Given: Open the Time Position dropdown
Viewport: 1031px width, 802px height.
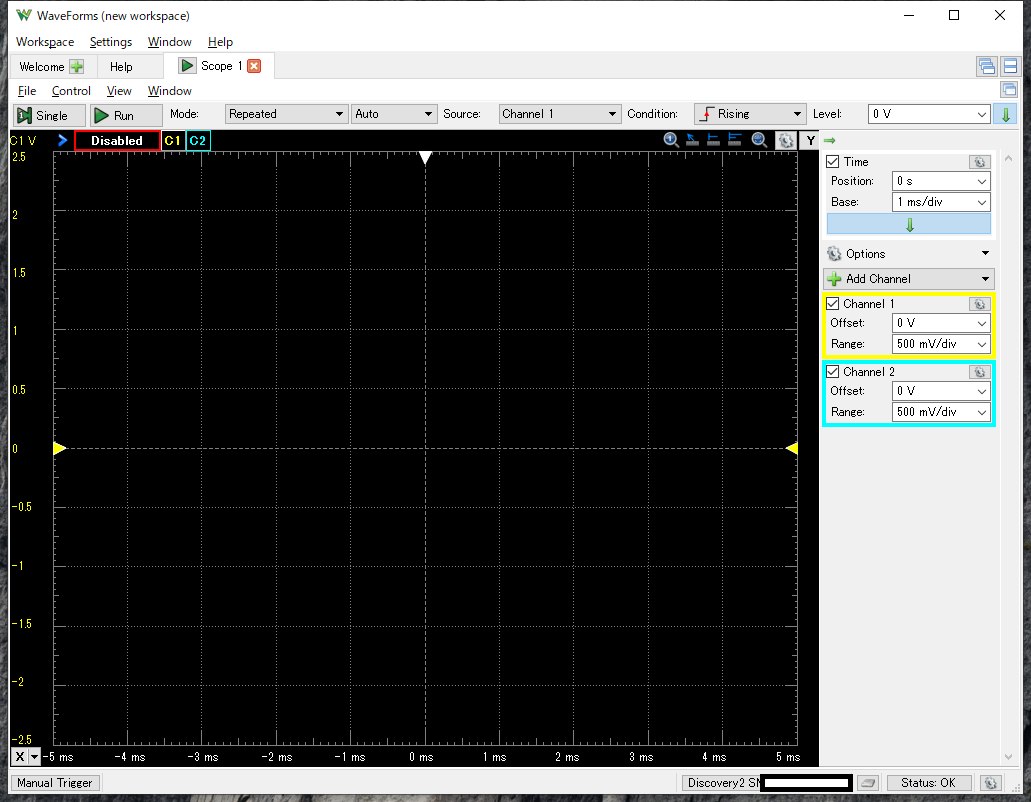Looking at the screenshot, I should point(941,181).
